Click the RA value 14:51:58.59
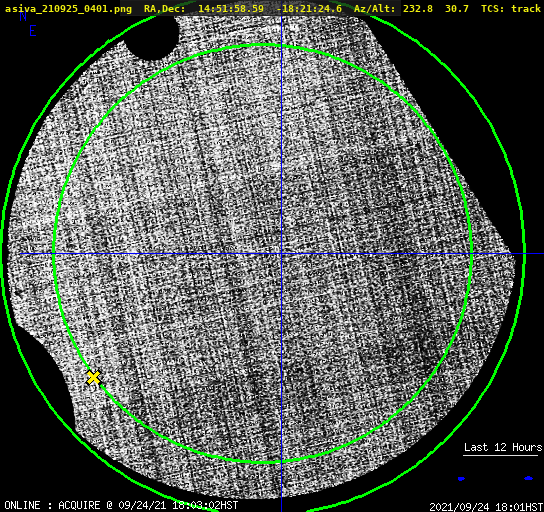 coord(231,8)
